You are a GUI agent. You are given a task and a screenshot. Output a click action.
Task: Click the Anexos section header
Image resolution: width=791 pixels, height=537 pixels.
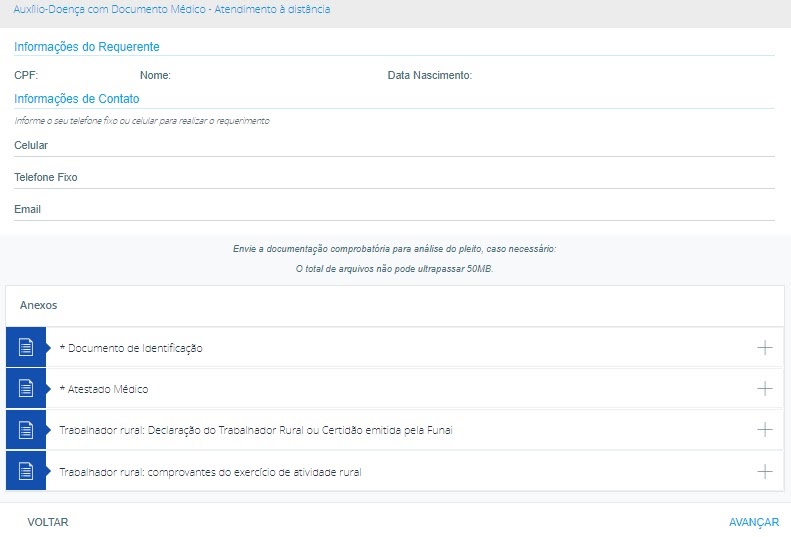click(x=39, y=305)
